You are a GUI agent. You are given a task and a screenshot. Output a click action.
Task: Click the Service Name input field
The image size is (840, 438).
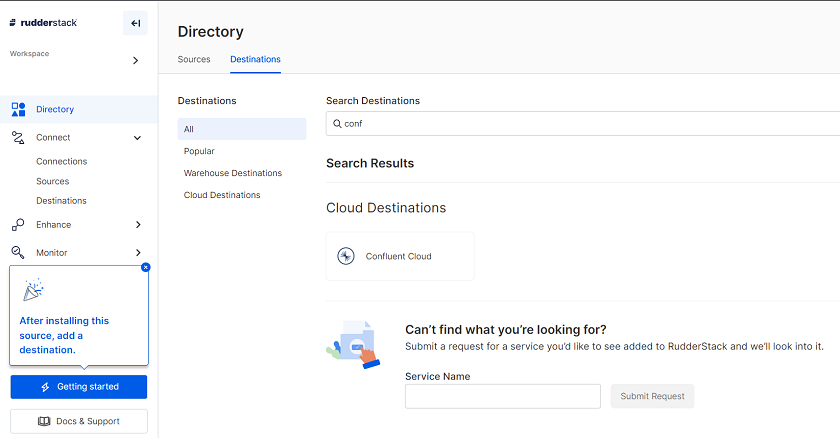tap(502, 396)
